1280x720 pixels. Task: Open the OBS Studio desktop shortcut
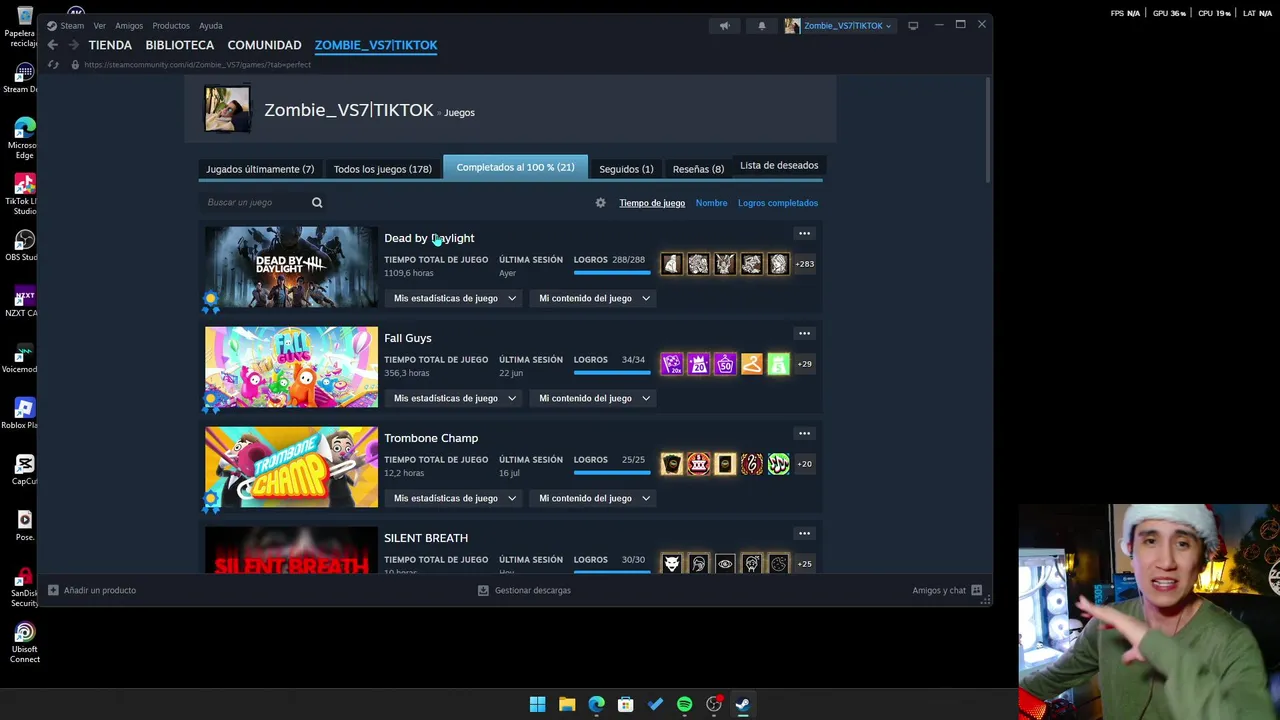(24, 245)
